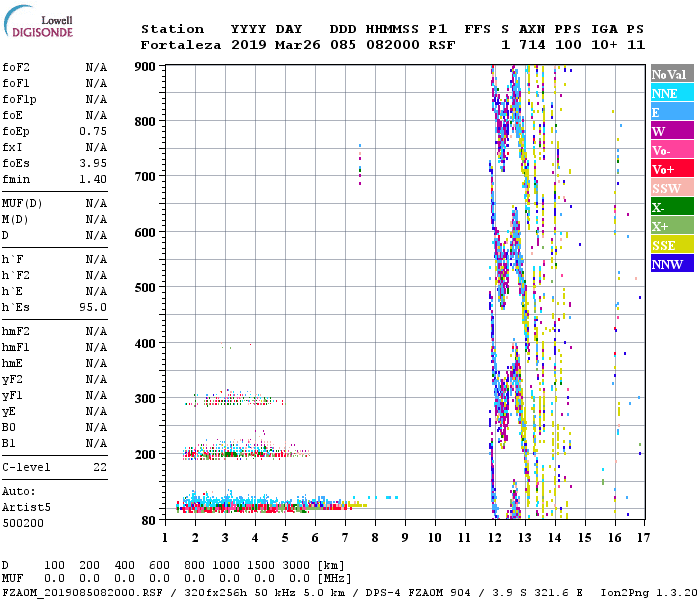Click the echo trace at 300 km
This screenshot has width=700, height=600.
pos(234,399)
